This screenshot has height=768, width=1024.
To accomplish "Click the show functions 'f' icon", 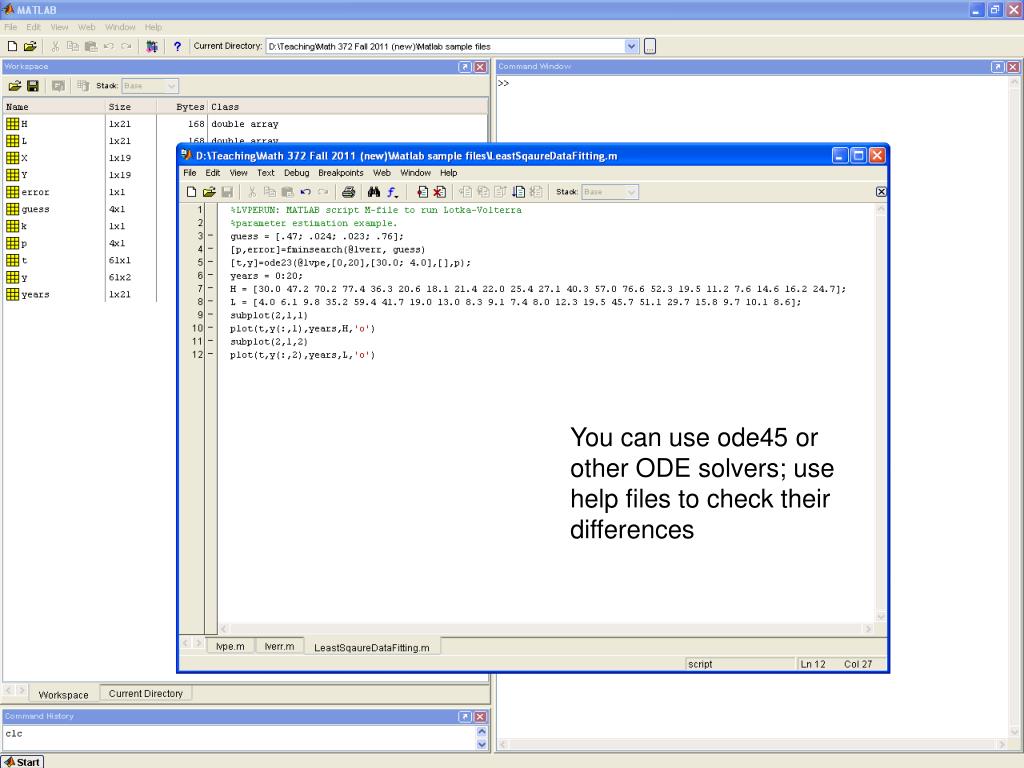I will pyautogui.click(x=392, y=192).
